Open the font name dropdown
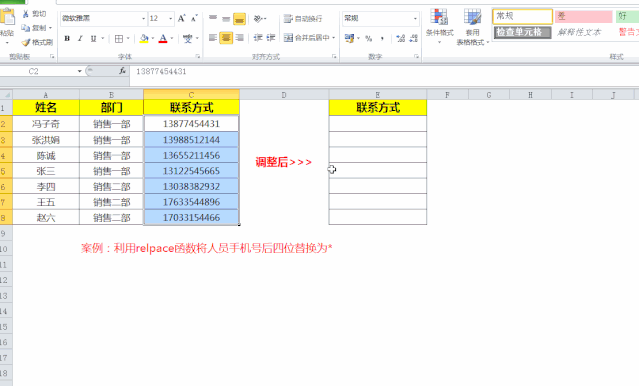The width and height of the screenshot is (639, 386). 143,18
